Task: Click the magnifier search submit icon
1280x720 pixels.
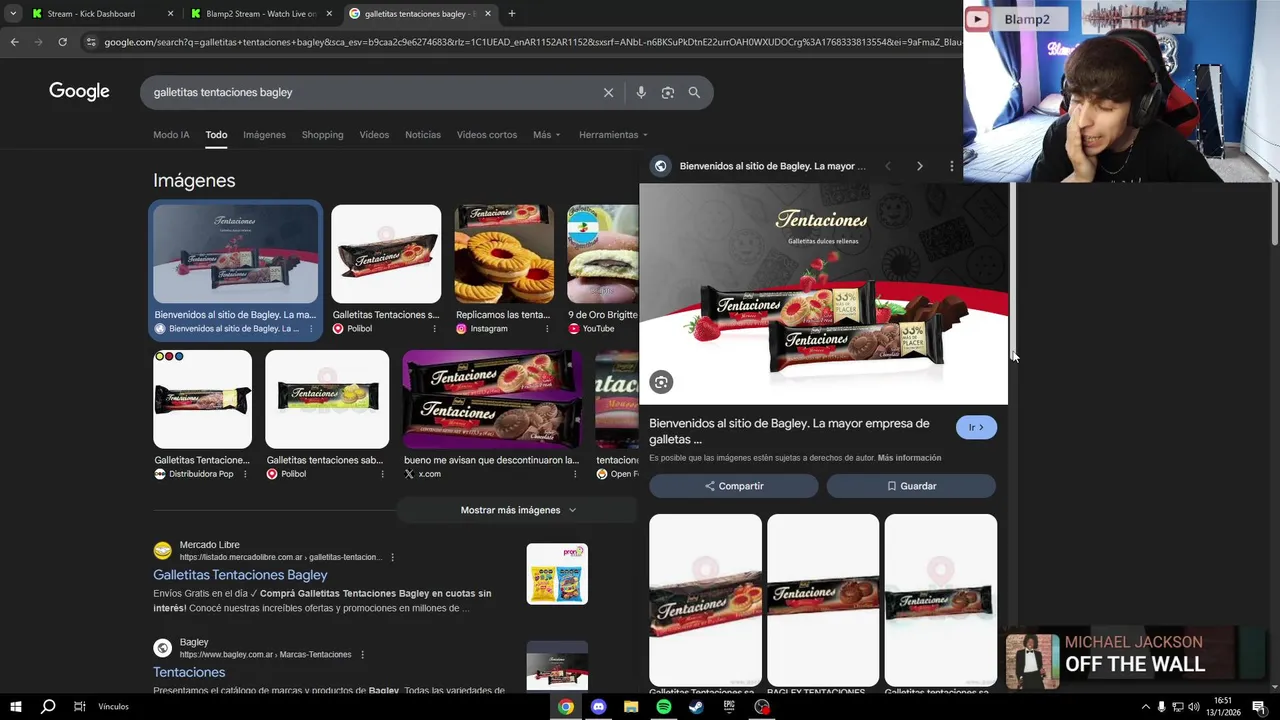Action: point(694,92)
